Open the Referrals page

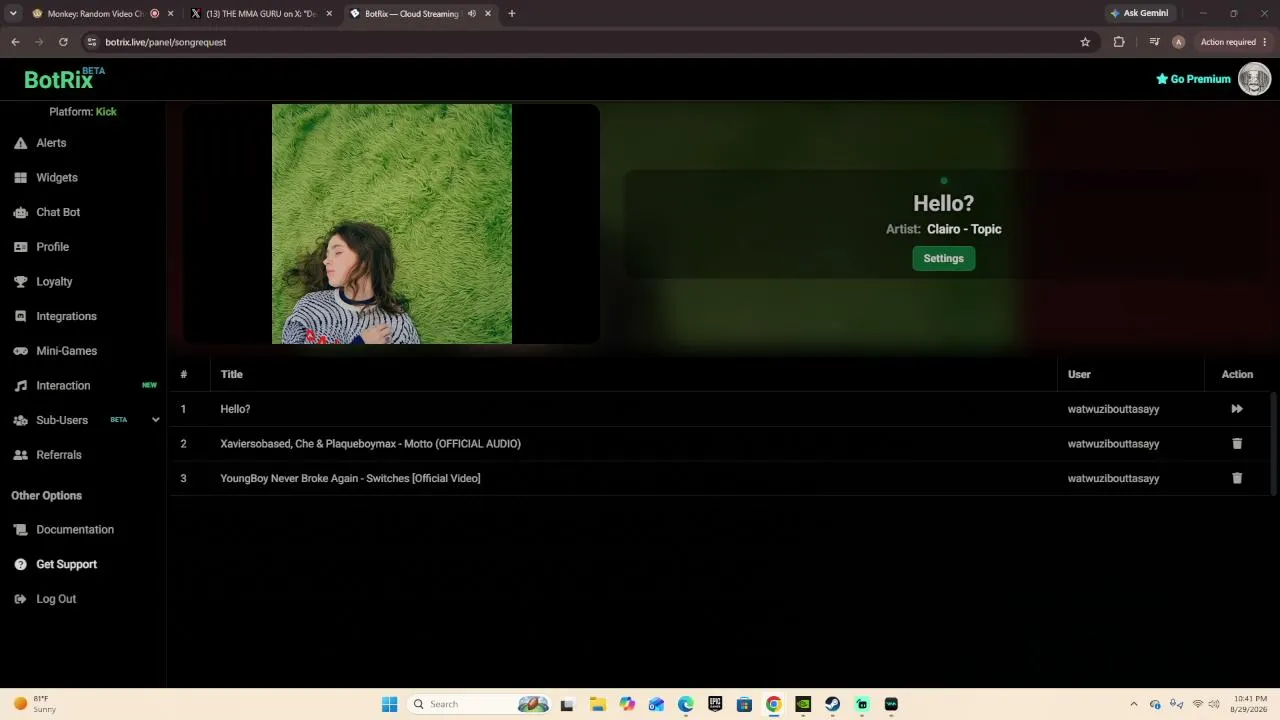[x=59, y=455]
